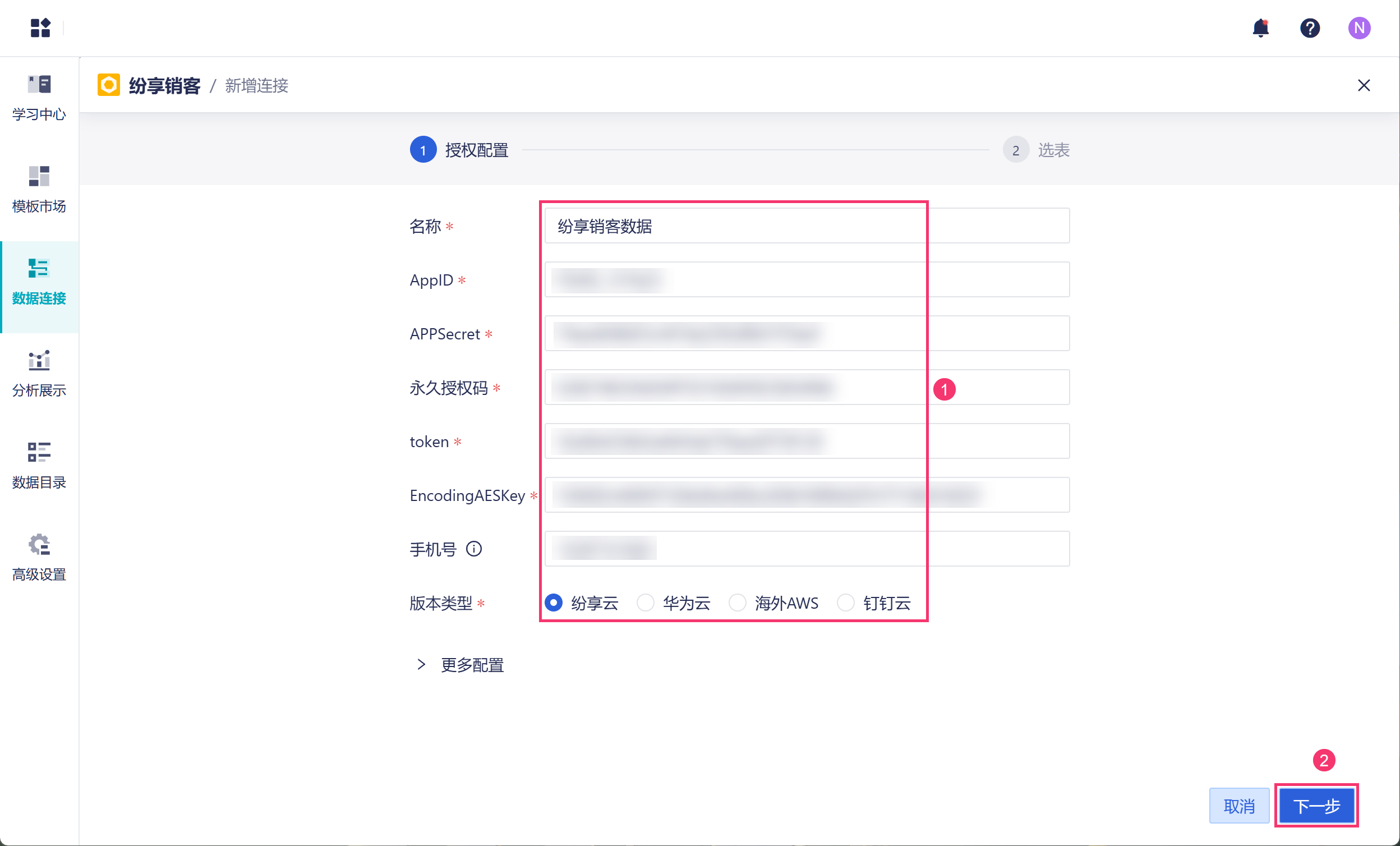Screen dimensions: 1400x846
Task: Choose 钉钉云 version type
Action: tap(845, 603)
